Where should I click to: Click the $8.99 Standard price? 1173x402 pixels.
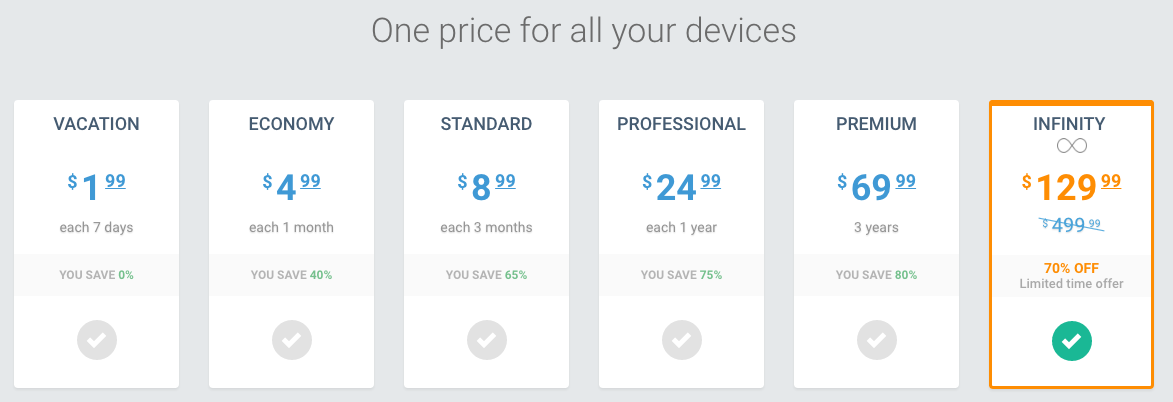pos(487,187)
